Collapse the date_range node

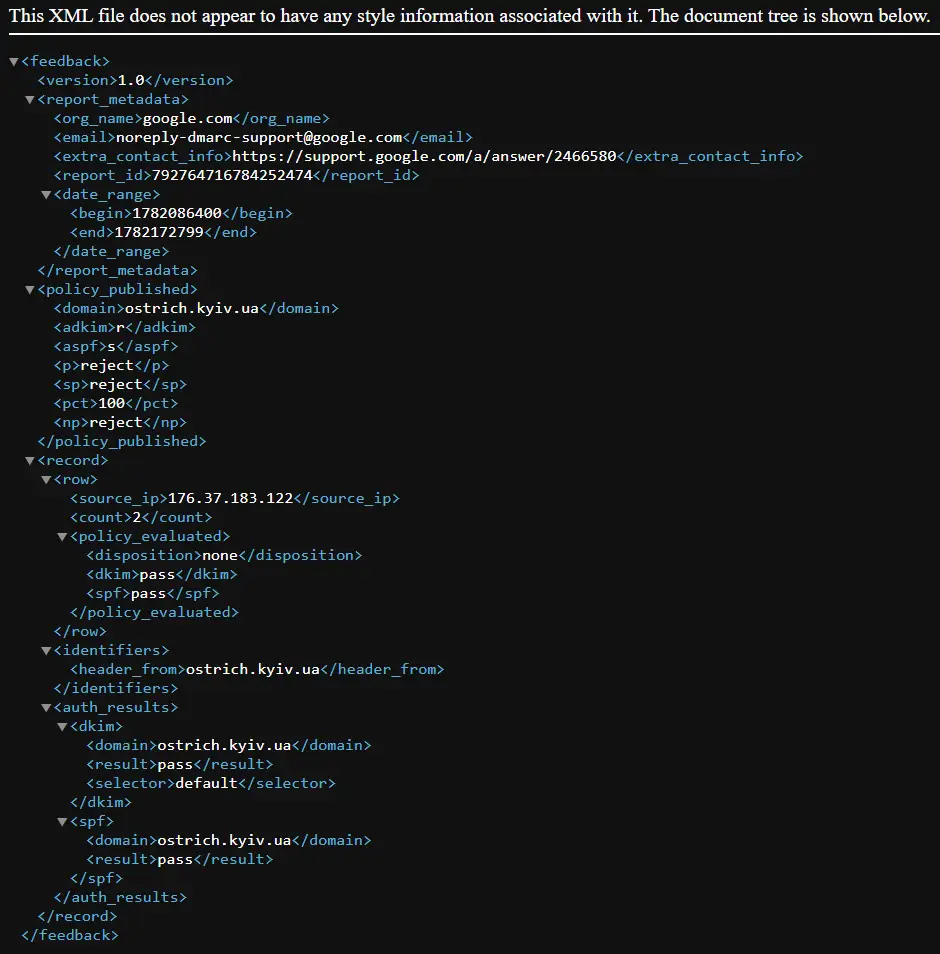point(46,195)
